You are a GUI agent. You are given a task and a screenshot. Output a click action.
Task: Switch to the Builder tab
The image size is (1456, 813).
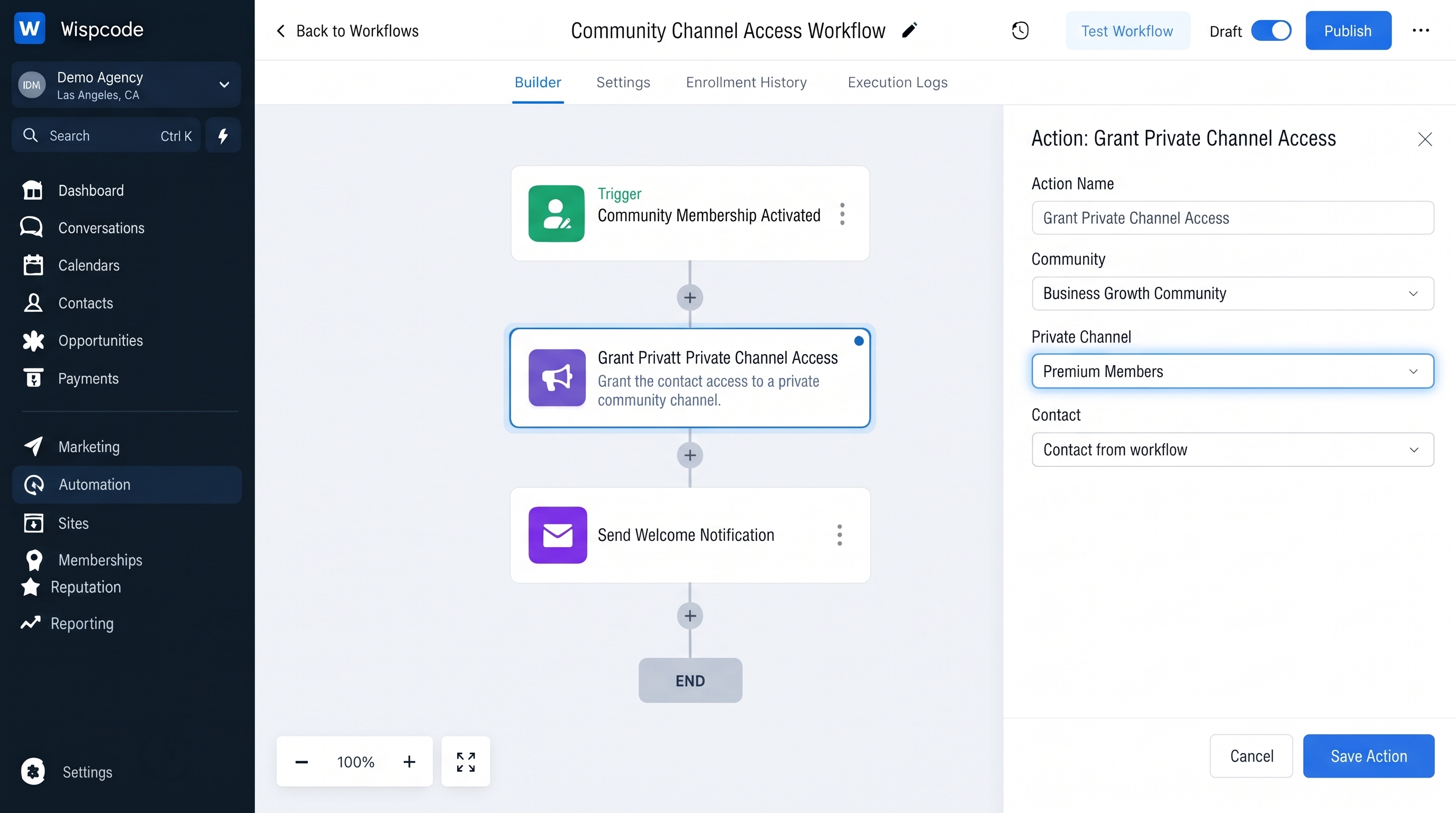pyautogui.click(x=538, y=83)
